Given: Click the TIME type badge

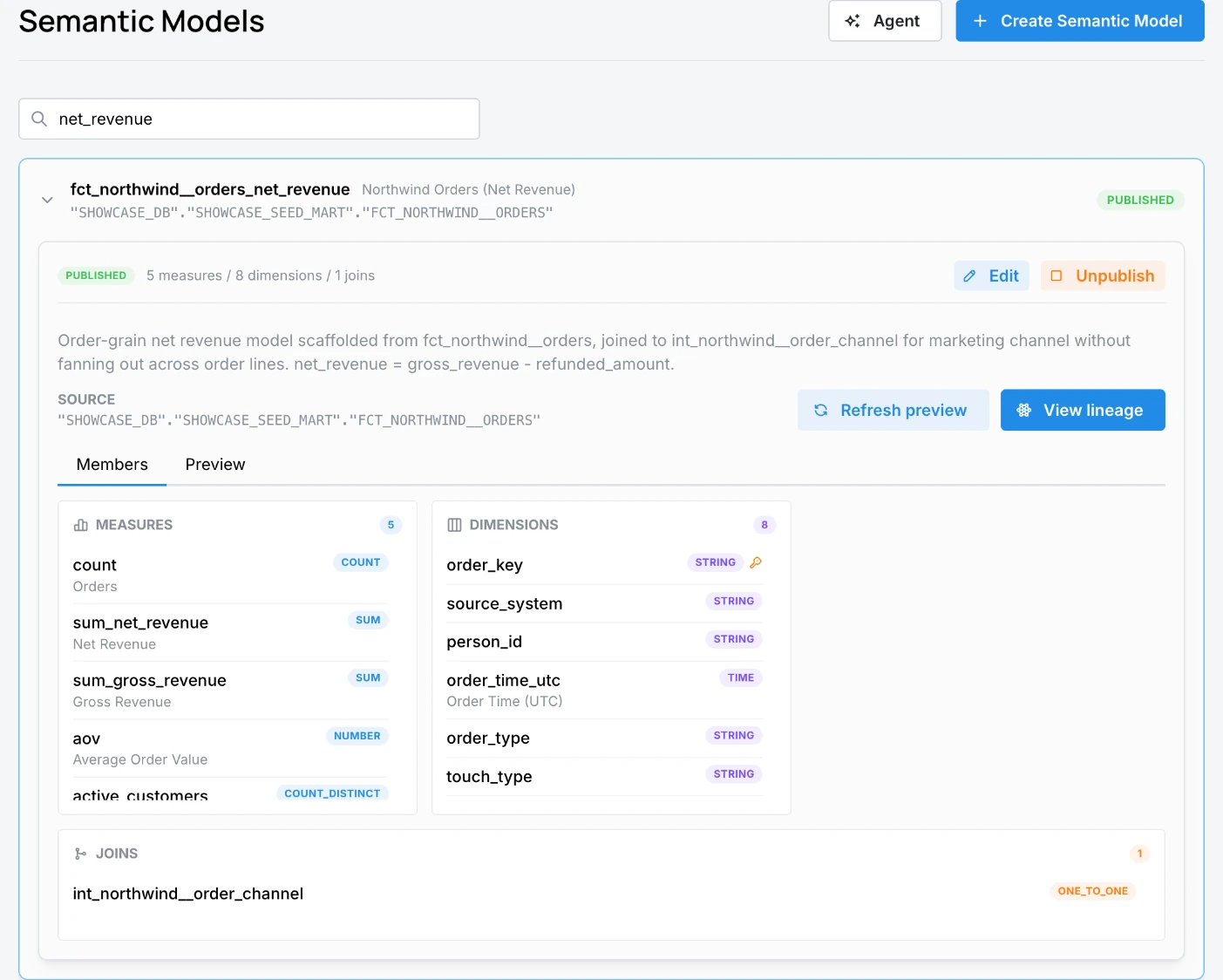Looking at the screenshot, I should [x=740, y=677].
